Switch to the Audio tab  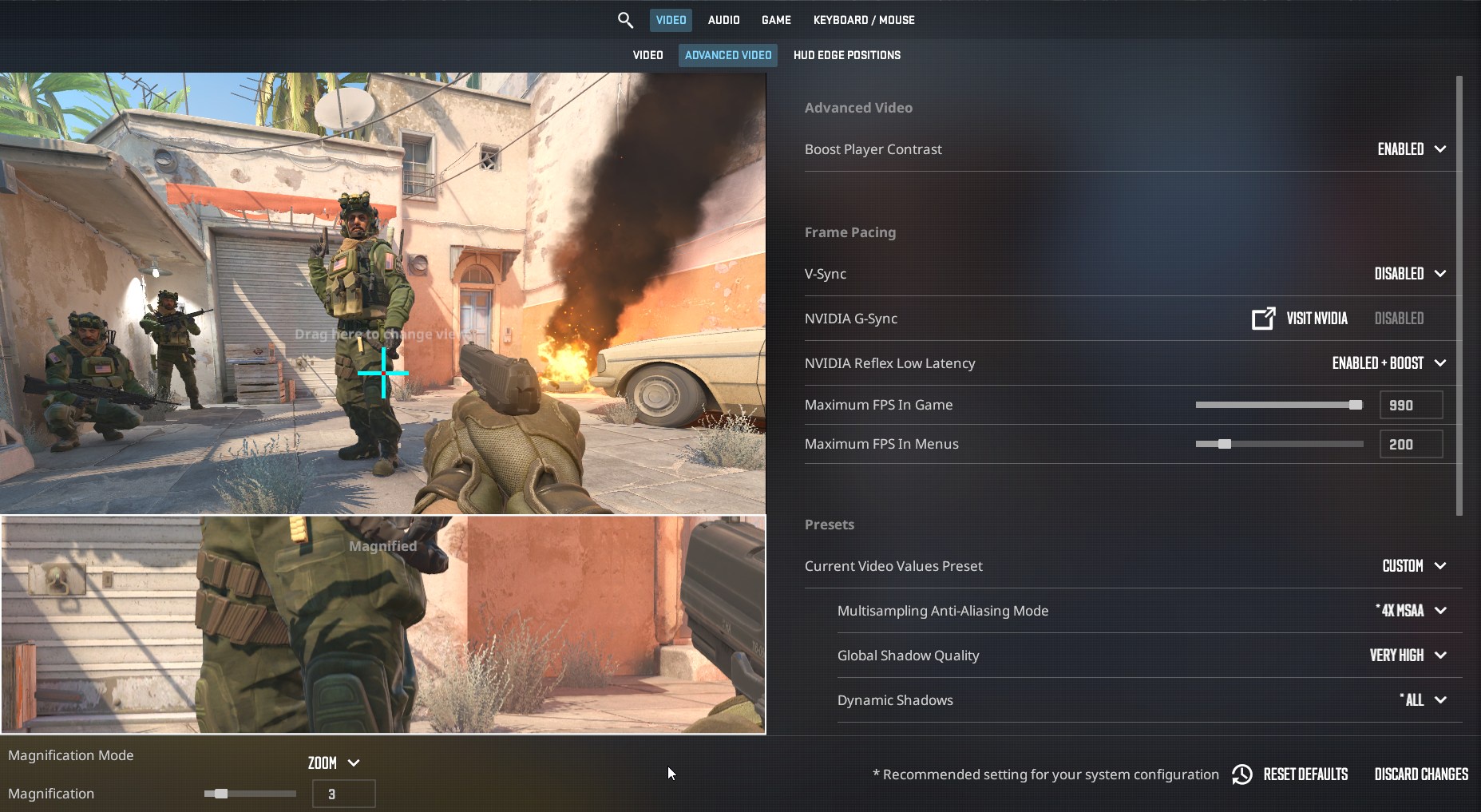pyautogui.click(x=723, y=19)
